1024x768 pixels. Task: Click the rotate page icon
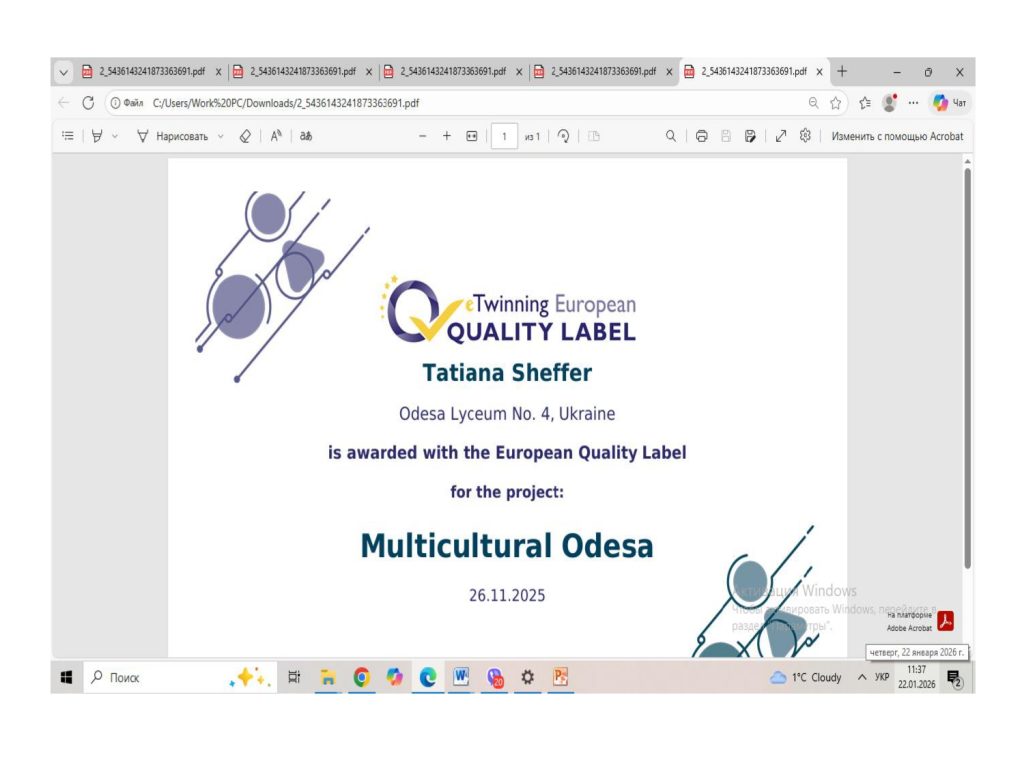[563, 136]
